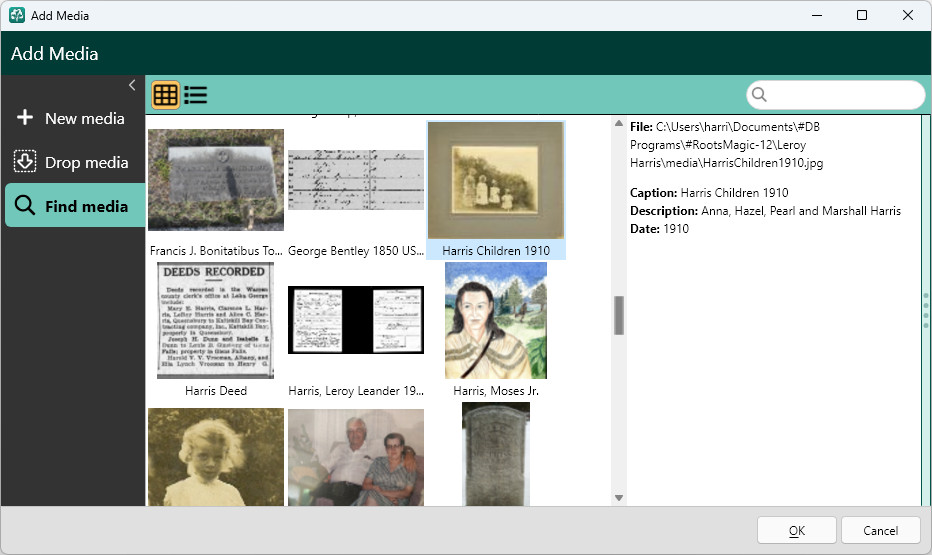Click the RootsMagic app icon in title bar

pos(17,15)
